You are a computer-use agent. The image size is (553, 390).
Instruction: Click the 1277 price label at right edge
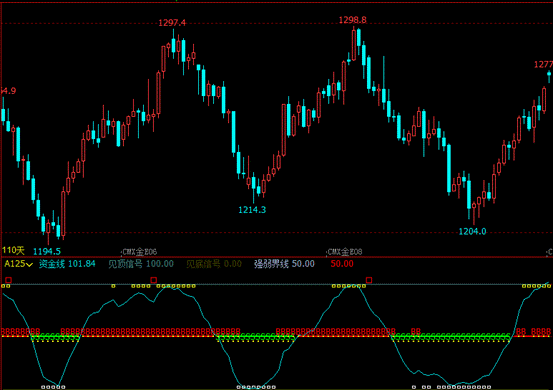coord(543,65)
